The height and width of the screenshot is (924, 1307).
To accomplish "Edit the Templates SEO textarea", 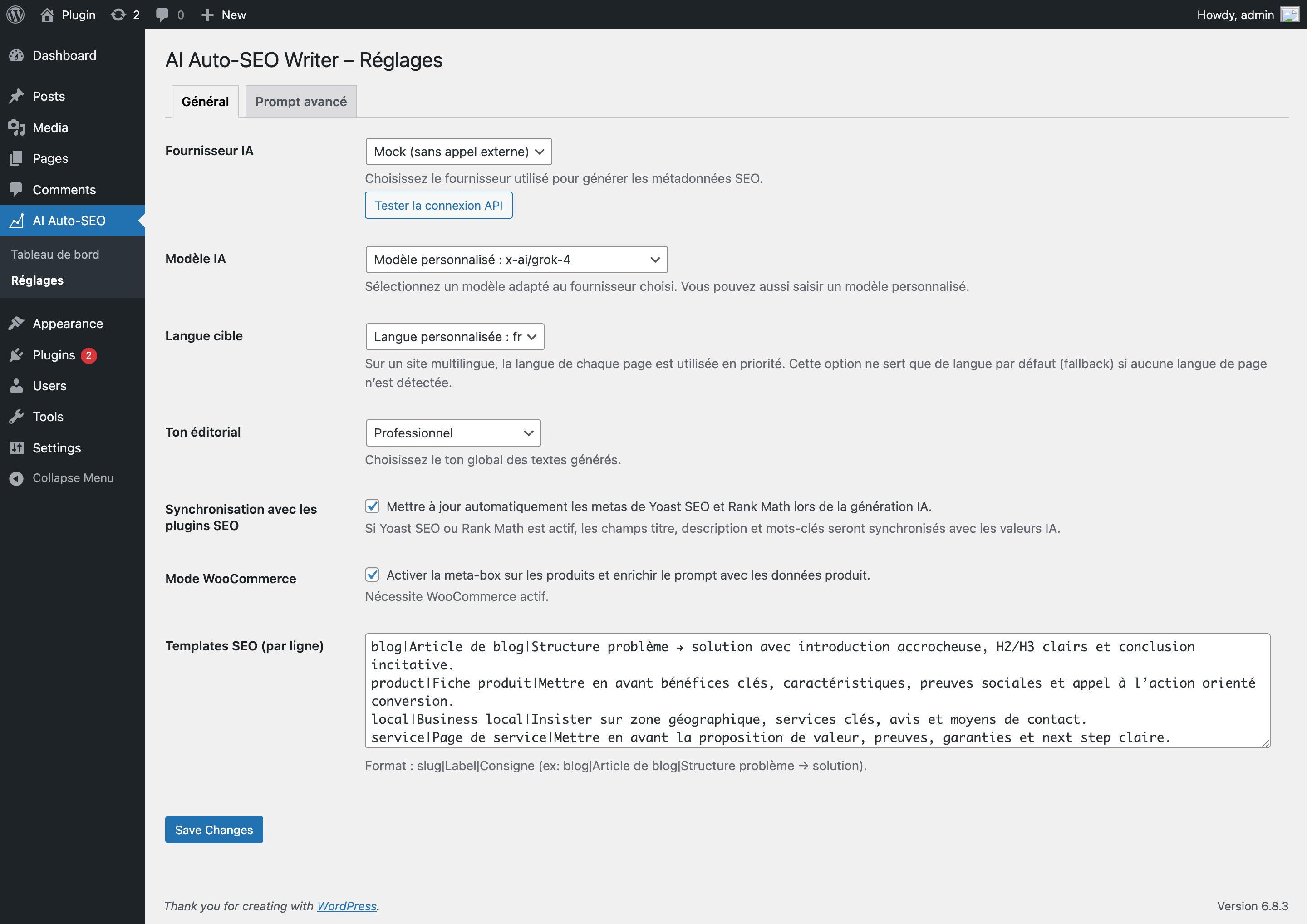I will coord(814,692).
